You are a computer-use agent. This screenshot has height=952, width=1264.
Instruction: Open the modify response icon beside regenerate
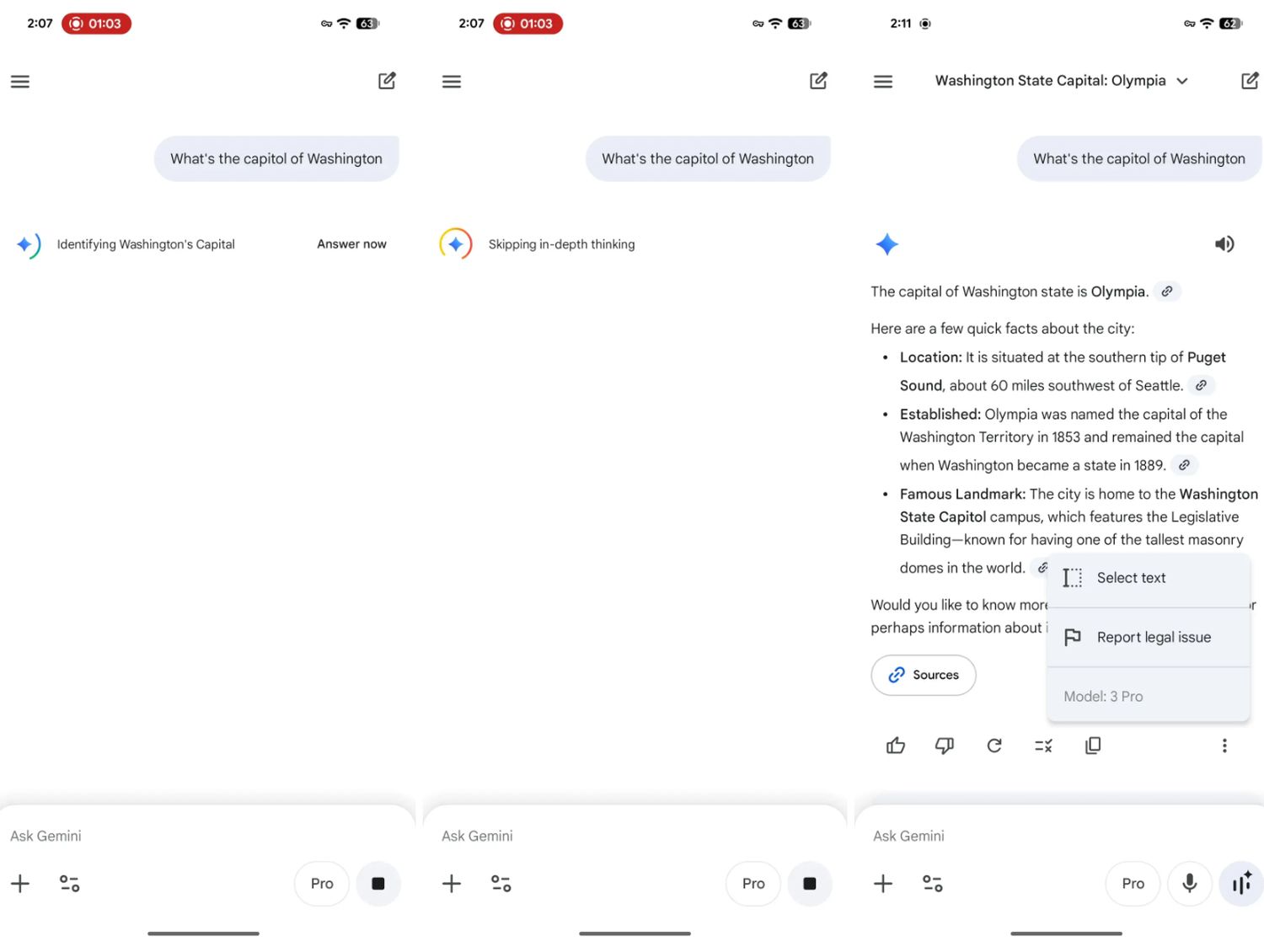click(1043, 746)
